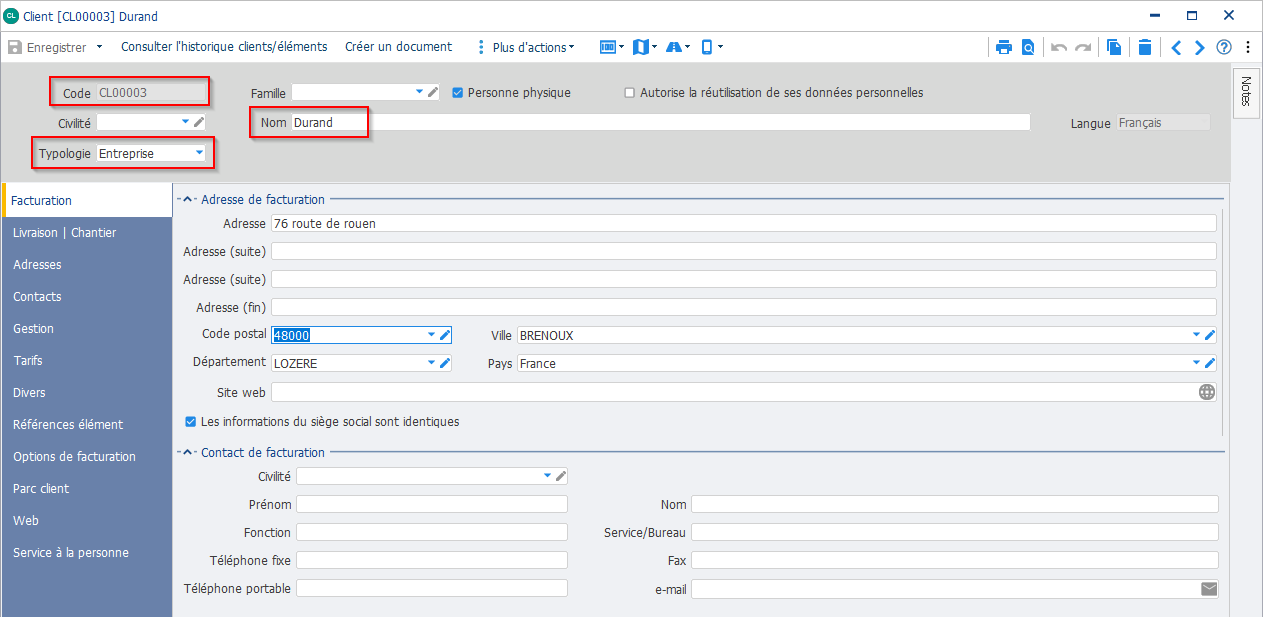
Task: Select the Divers tab
Action: (x=87, y=392)
